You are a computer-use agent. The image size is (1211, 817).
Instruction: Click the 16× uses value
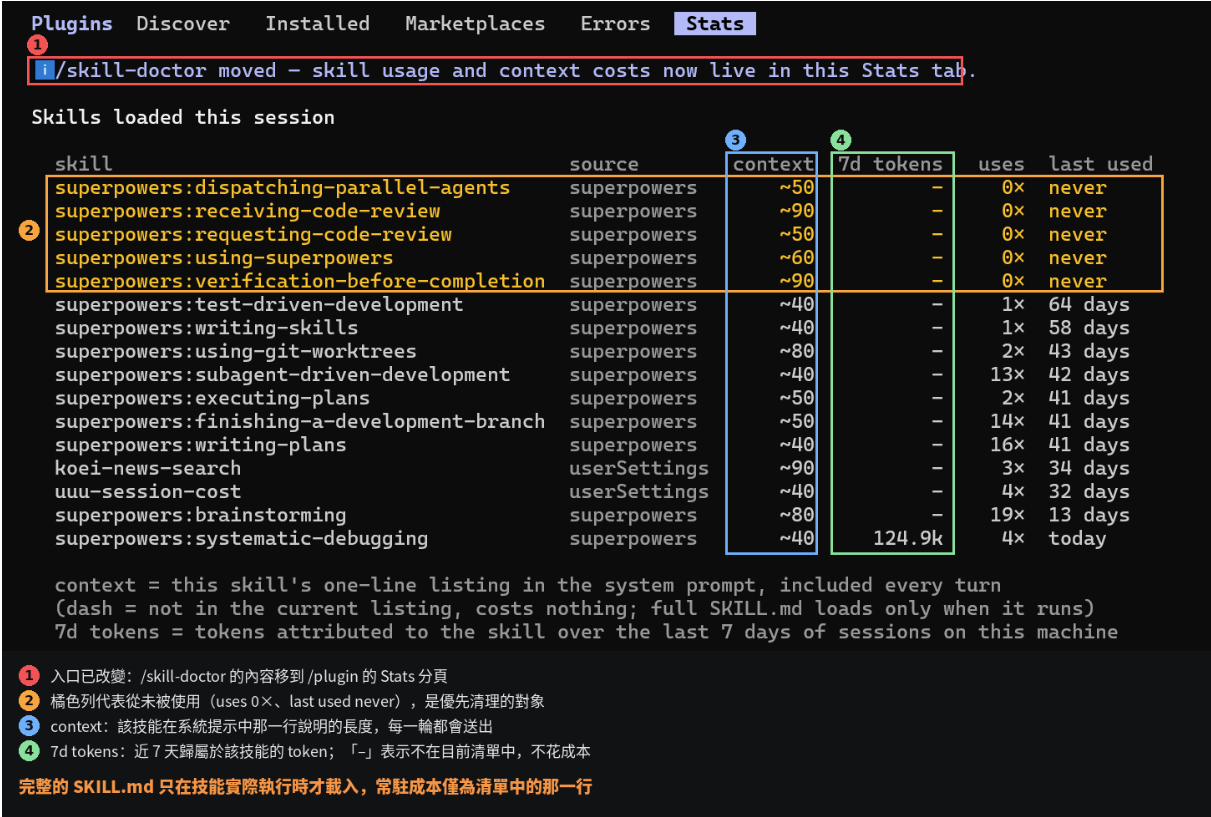click(x=1007, y=445)
